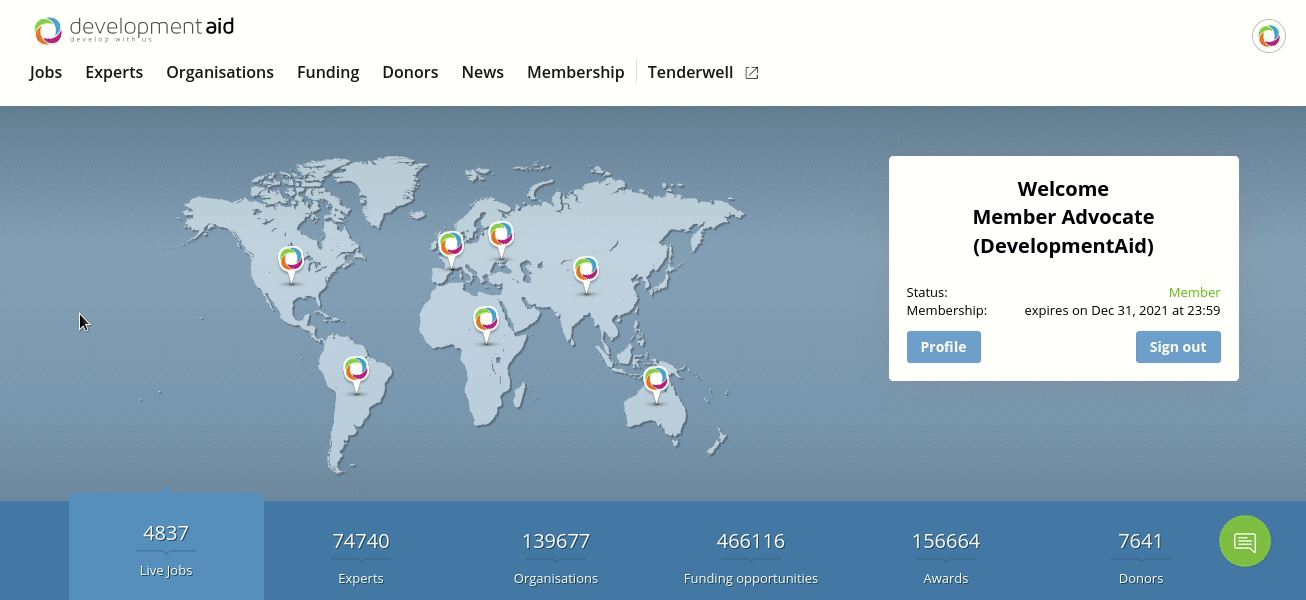Click the Australia map pin
Viewport: 1306px width, 600px height.
(x=656, y=381)
